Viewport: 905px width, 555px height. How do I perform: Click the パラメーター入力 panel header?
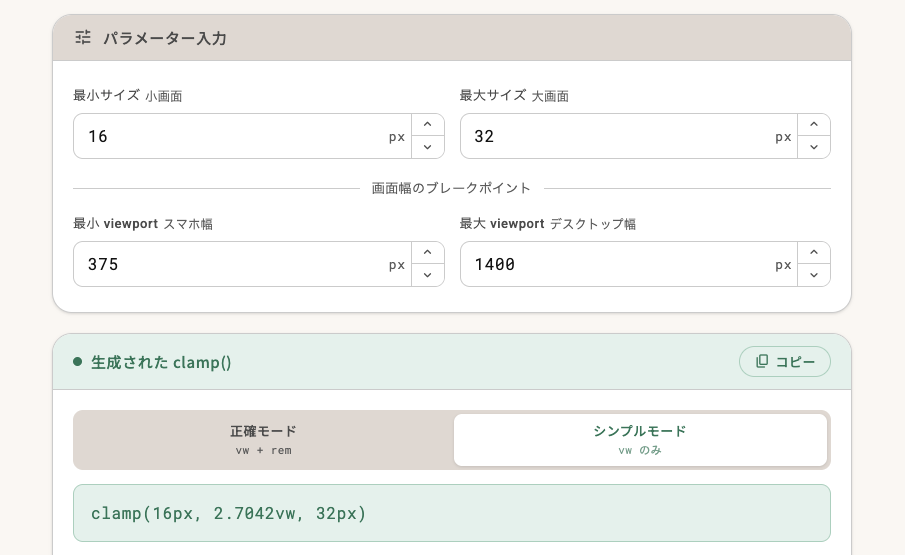click(x=451, y=38)
